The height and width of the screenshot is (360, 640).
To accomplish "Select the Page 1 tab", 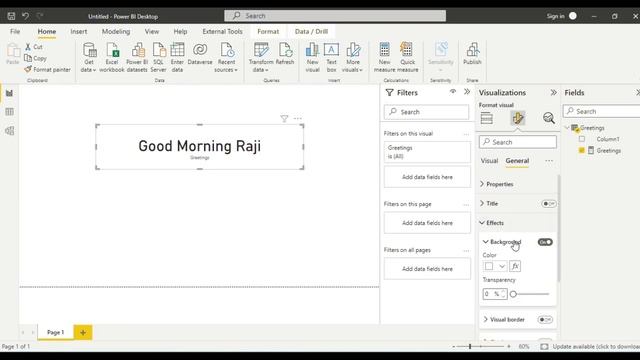I will [56, 332].
